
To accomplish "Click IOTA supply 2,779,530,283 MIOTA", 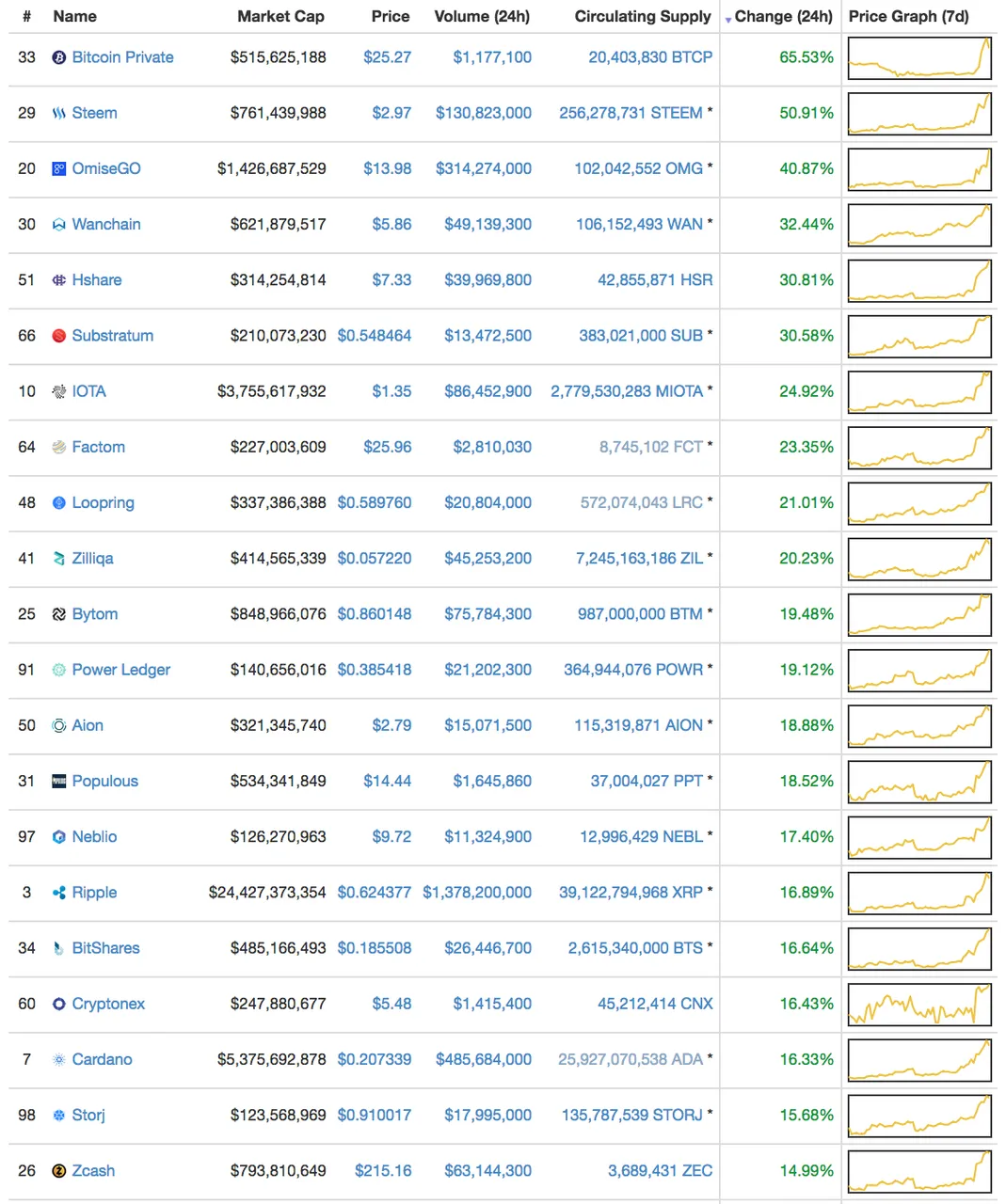I will [x=627, y=391].
